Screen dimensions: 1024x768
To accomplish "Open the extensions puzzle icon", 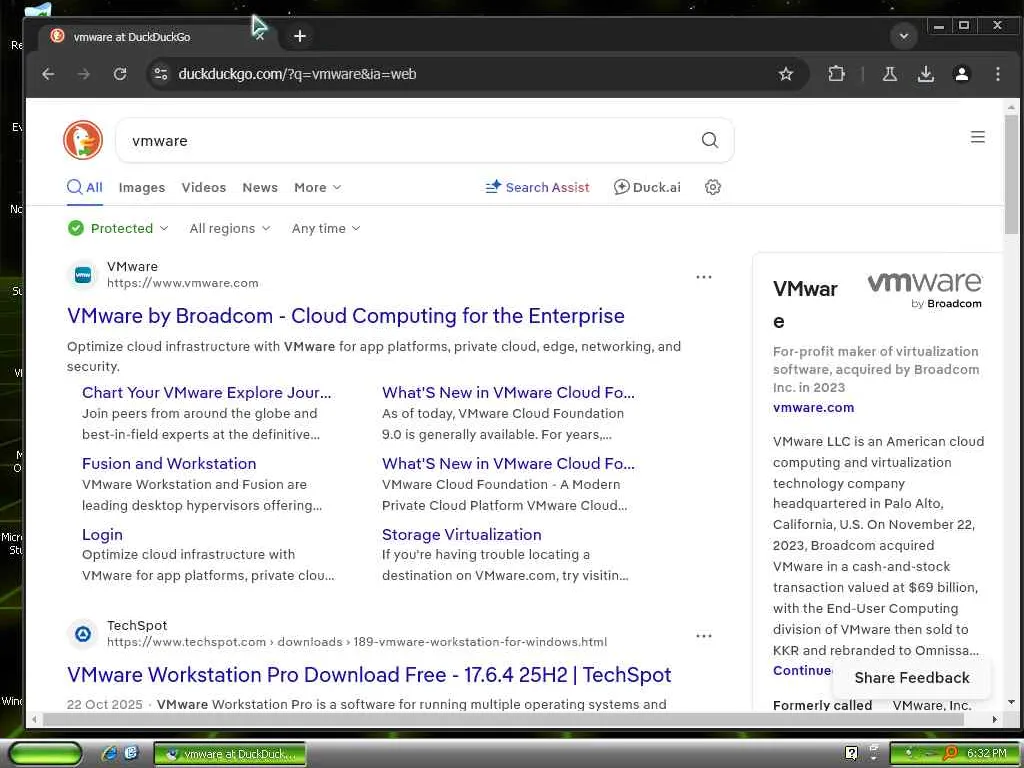I will click(836, 74).
